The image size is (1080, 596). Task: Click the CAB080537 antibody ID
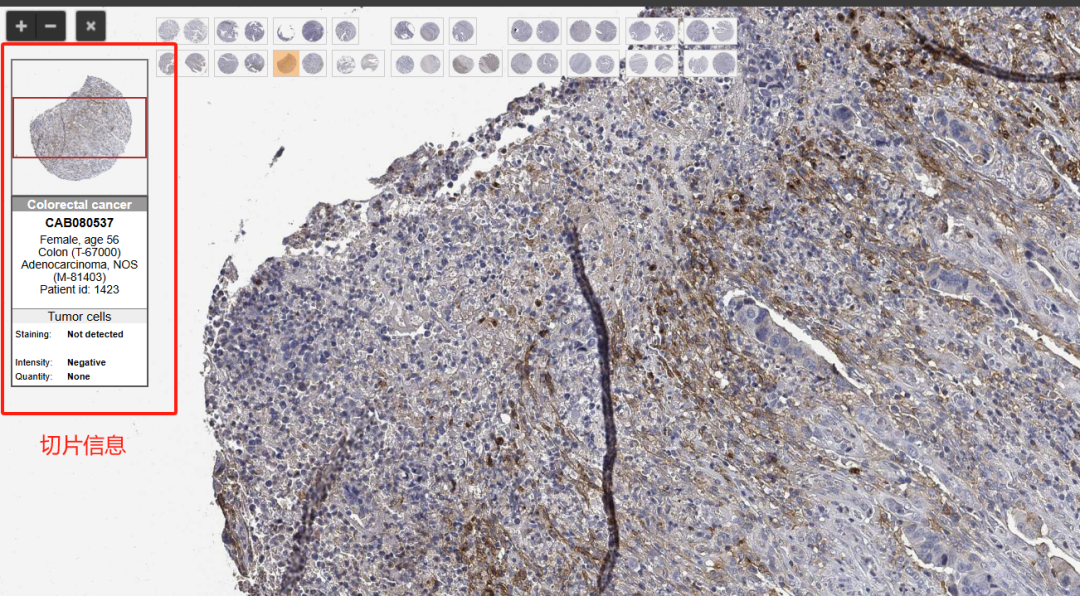tap(79, 223)
